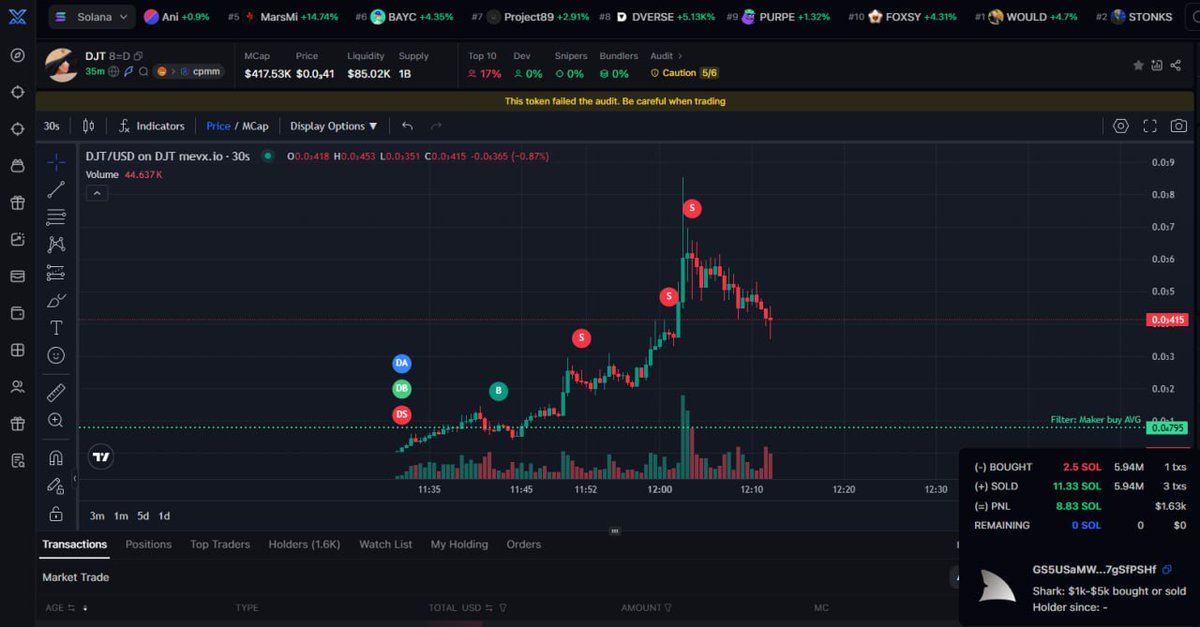1200x627 pixels.
Task: Click the cpmm pool badge
Action: click(x=189, y=71)
